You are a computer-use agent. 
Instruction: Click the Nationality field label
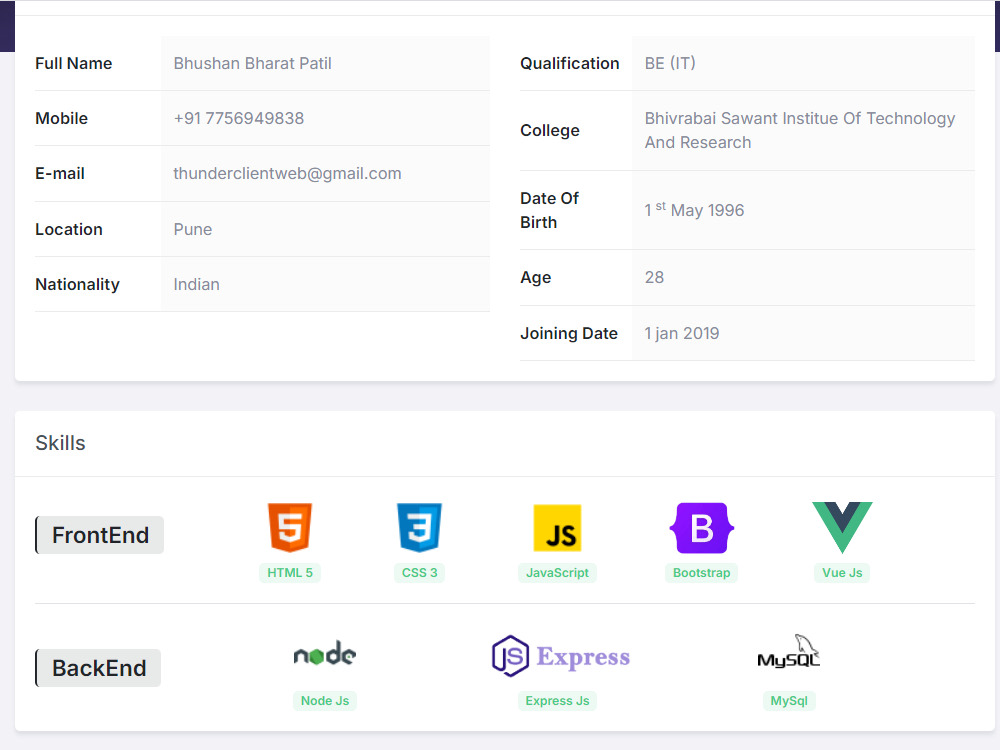tap(77, 284)
